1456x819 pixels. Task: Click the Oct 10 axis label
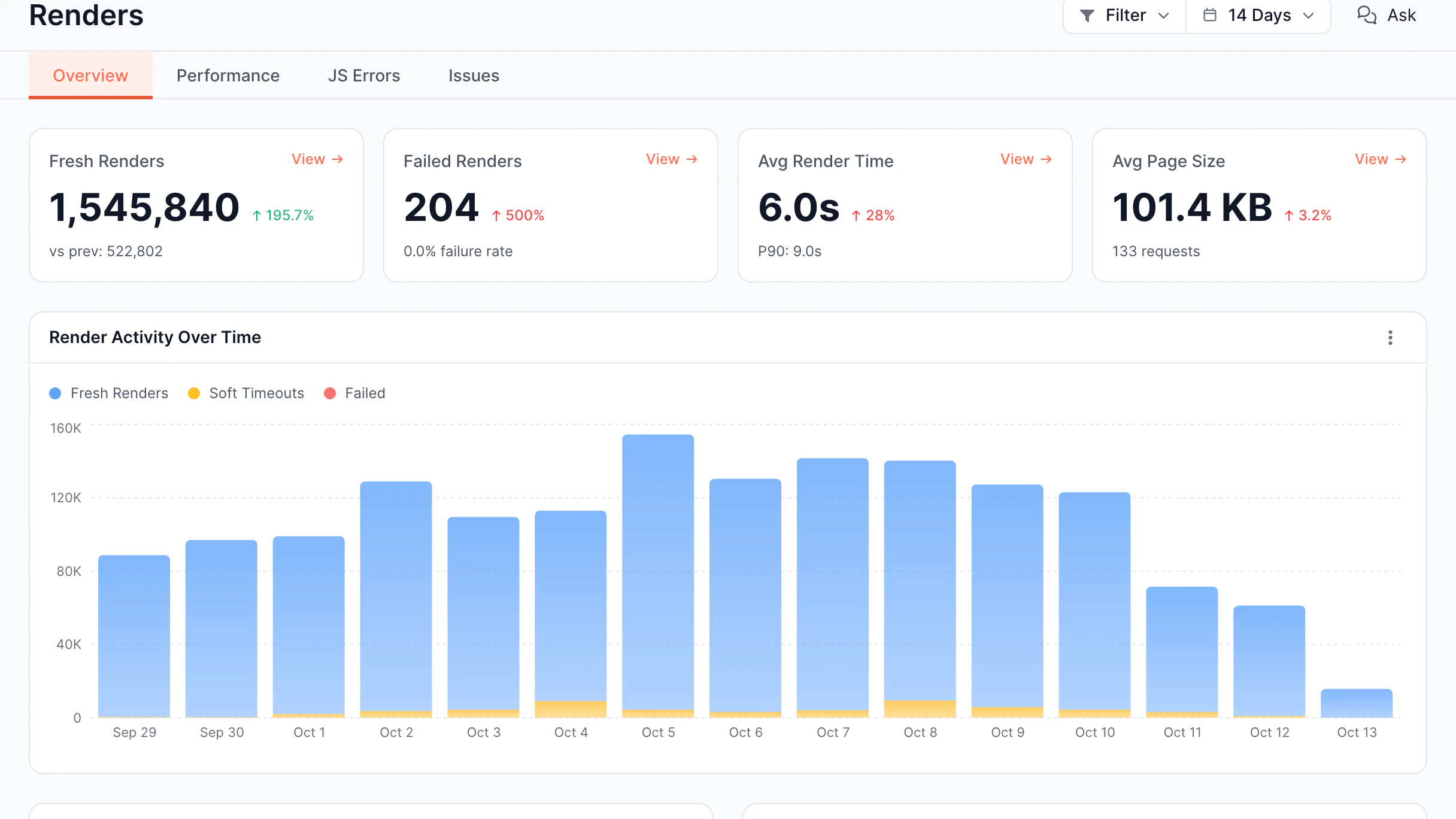click(1095, 732)
